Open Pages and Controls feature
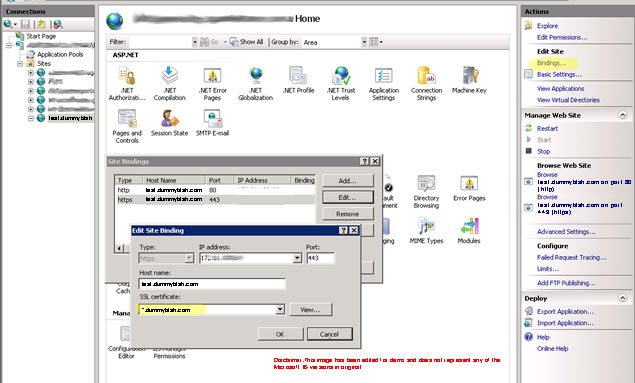 (x=127, y=126)
